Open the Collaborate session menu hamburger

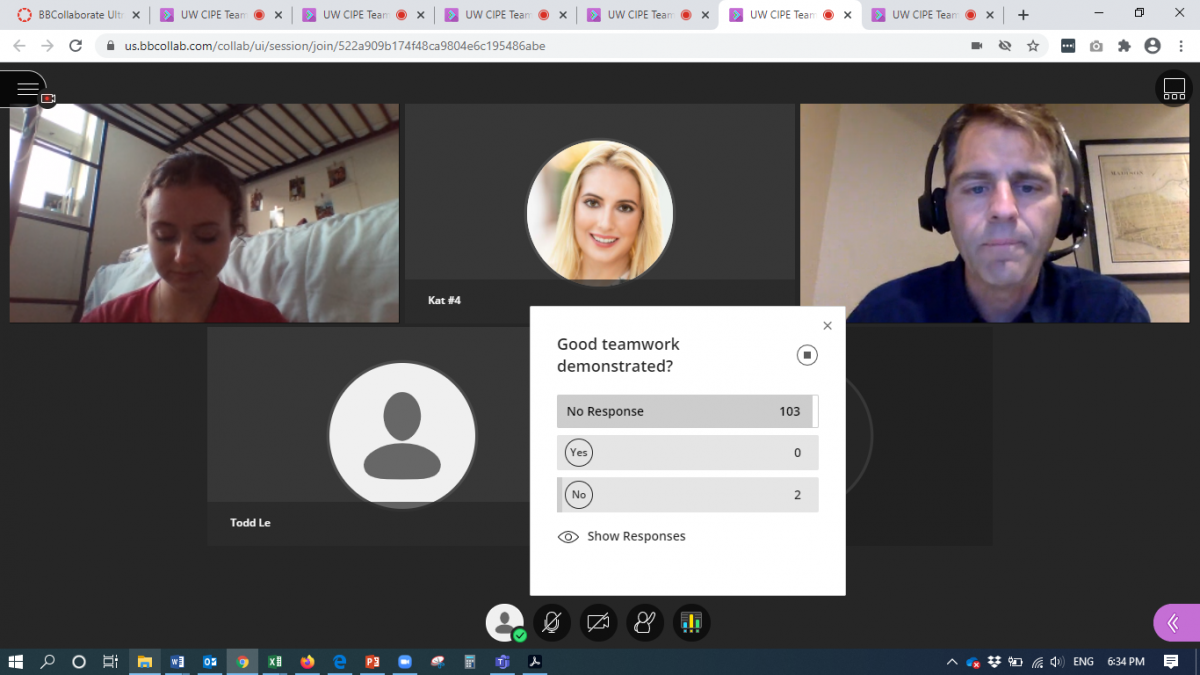28,90
